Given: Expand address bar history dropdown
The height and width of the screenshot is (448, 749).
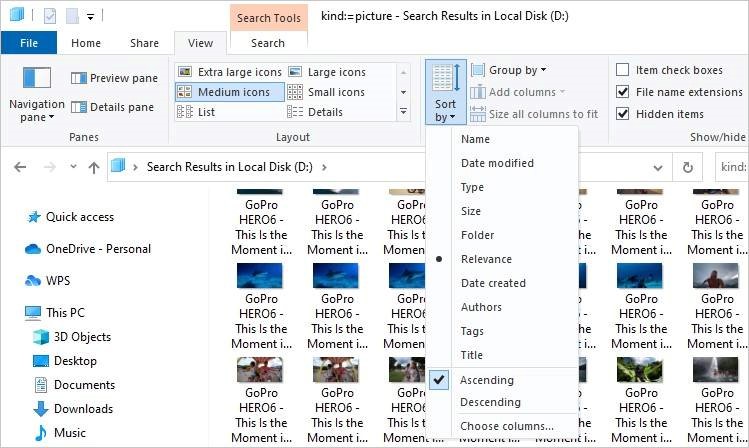Looking at the screenshot, I should [658, 168].
